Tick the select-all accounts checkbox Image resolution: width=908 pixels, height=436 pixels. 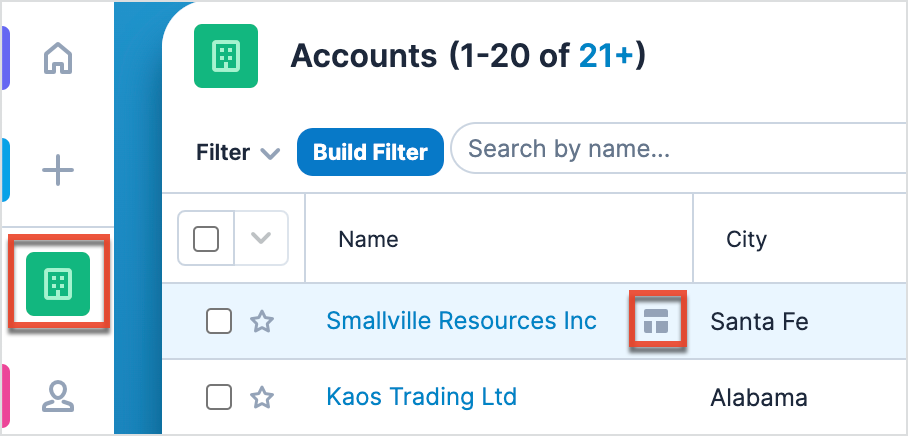pyautogui.click(x=206, y=239)
